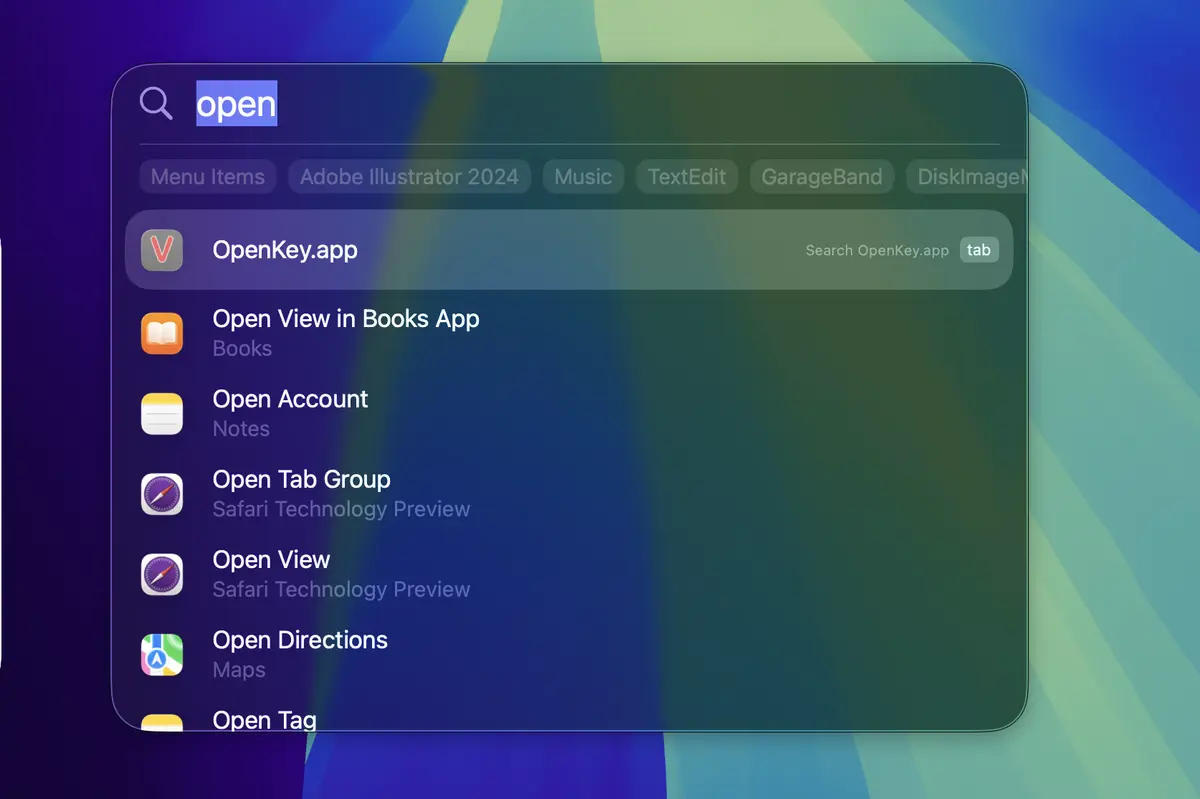Screen dimensions: 1200x799
Task: Click the Notes app icon
Action: click(x=163, y=413)
